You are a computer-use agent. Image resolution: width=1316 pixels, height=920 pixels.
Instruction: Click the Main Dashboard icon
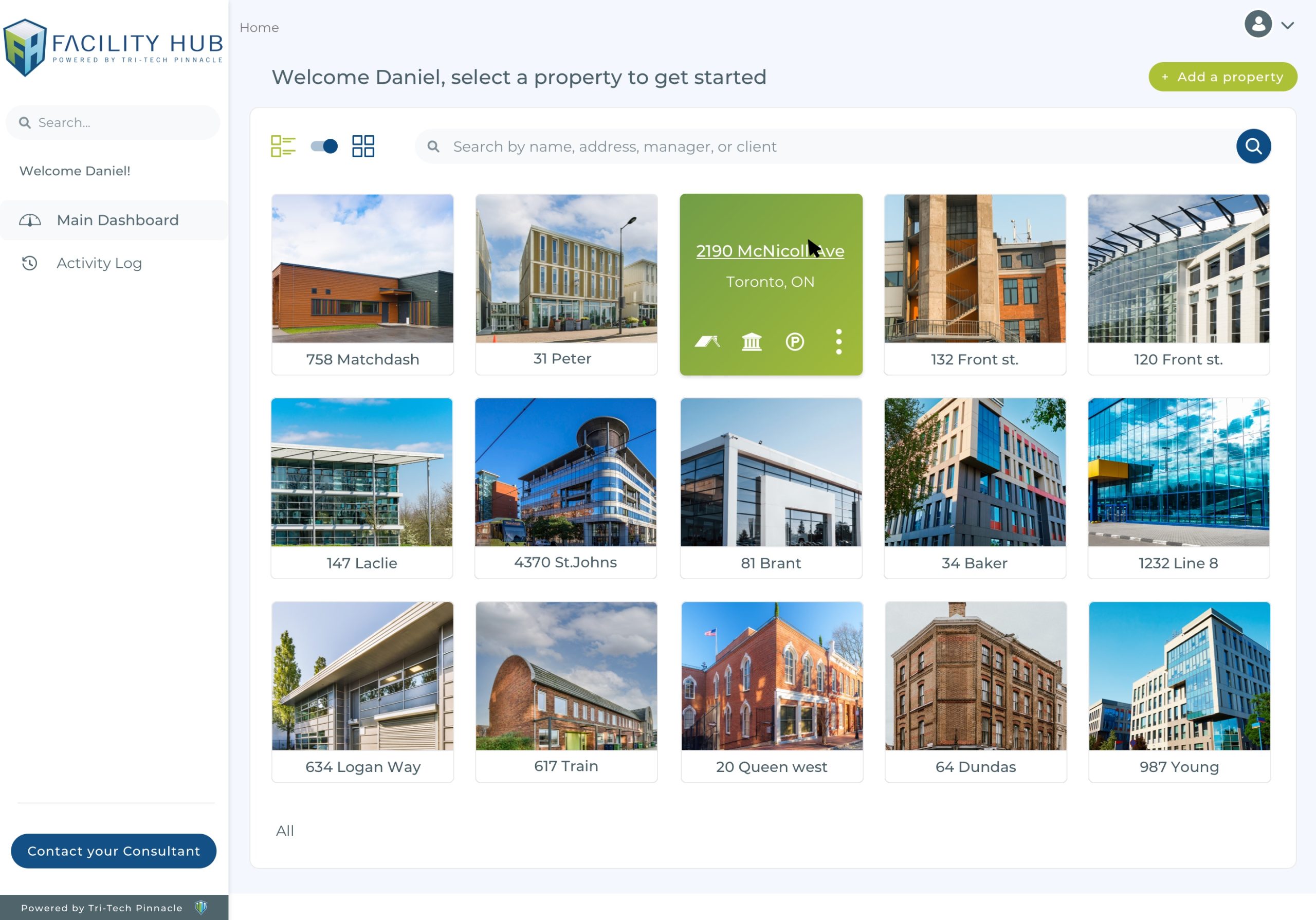(x=30, y=220)
